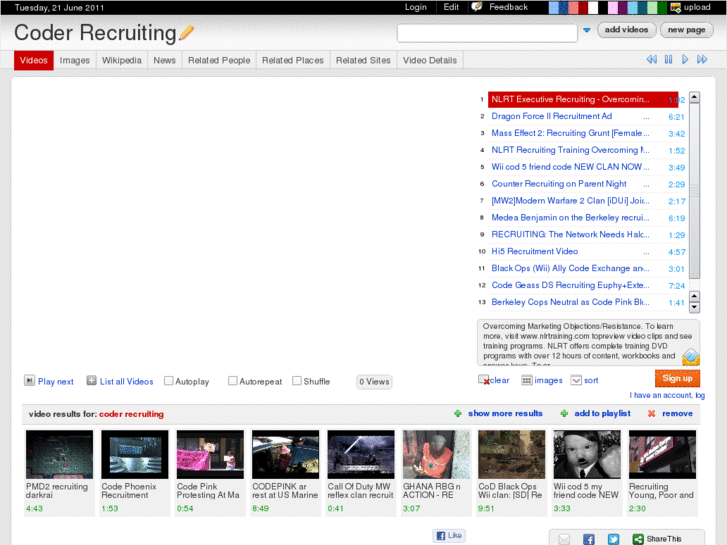Enable the Autoplay checkbox
This screenshot has height=545, width=727.
pyautogui.click(x=169, y=380)
